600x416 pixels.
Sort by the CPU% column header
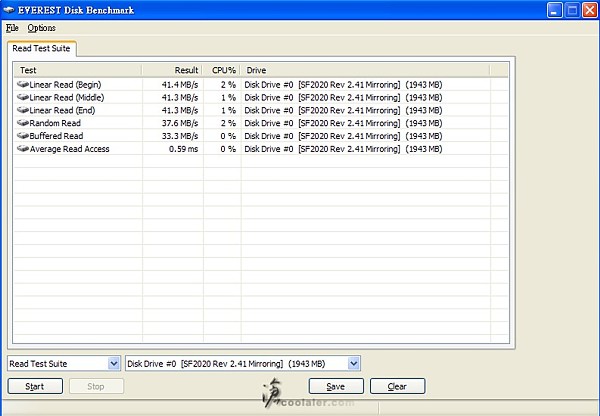point(222,70)
